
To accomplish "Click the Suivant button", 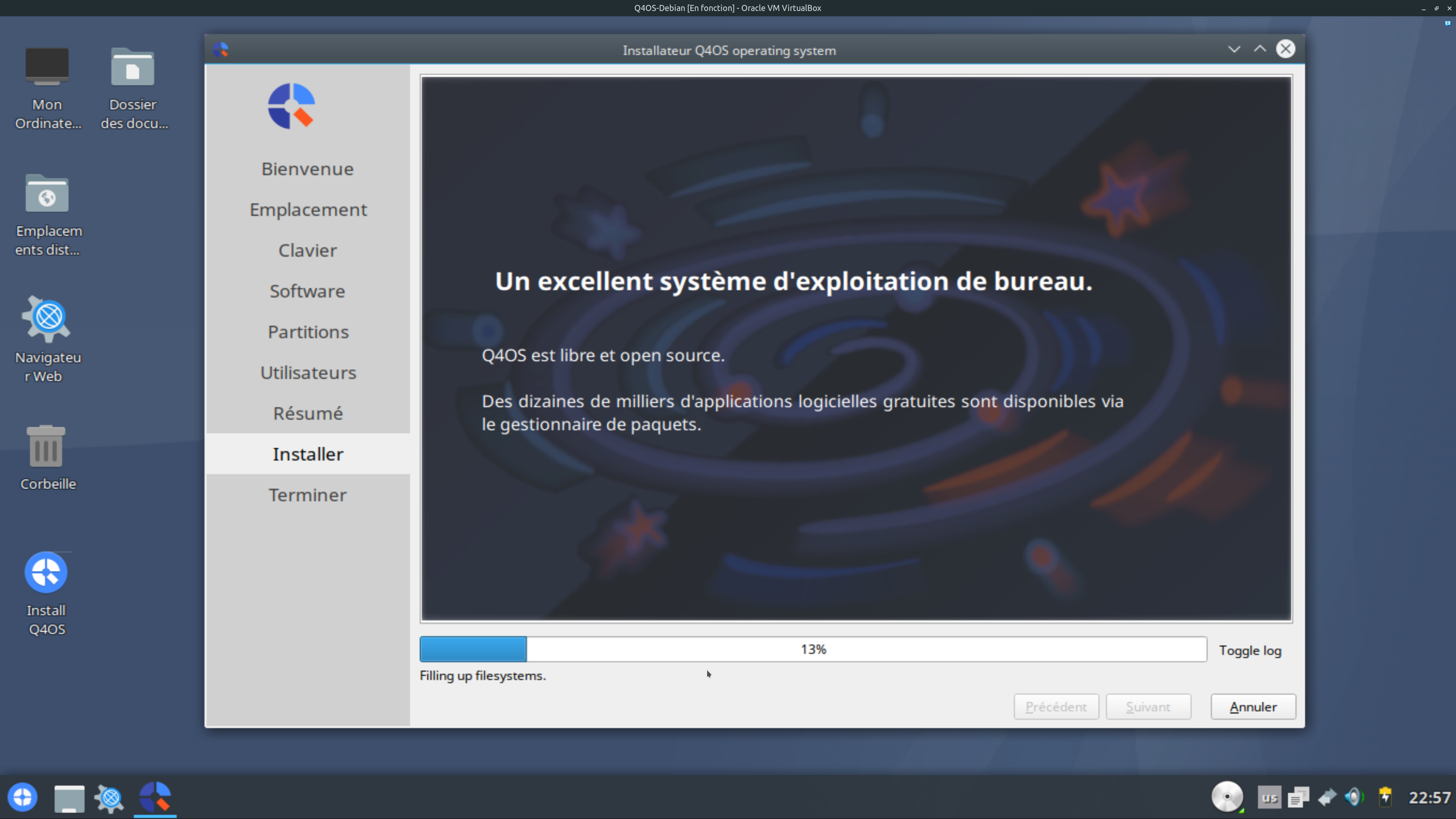I will 1148,706.
